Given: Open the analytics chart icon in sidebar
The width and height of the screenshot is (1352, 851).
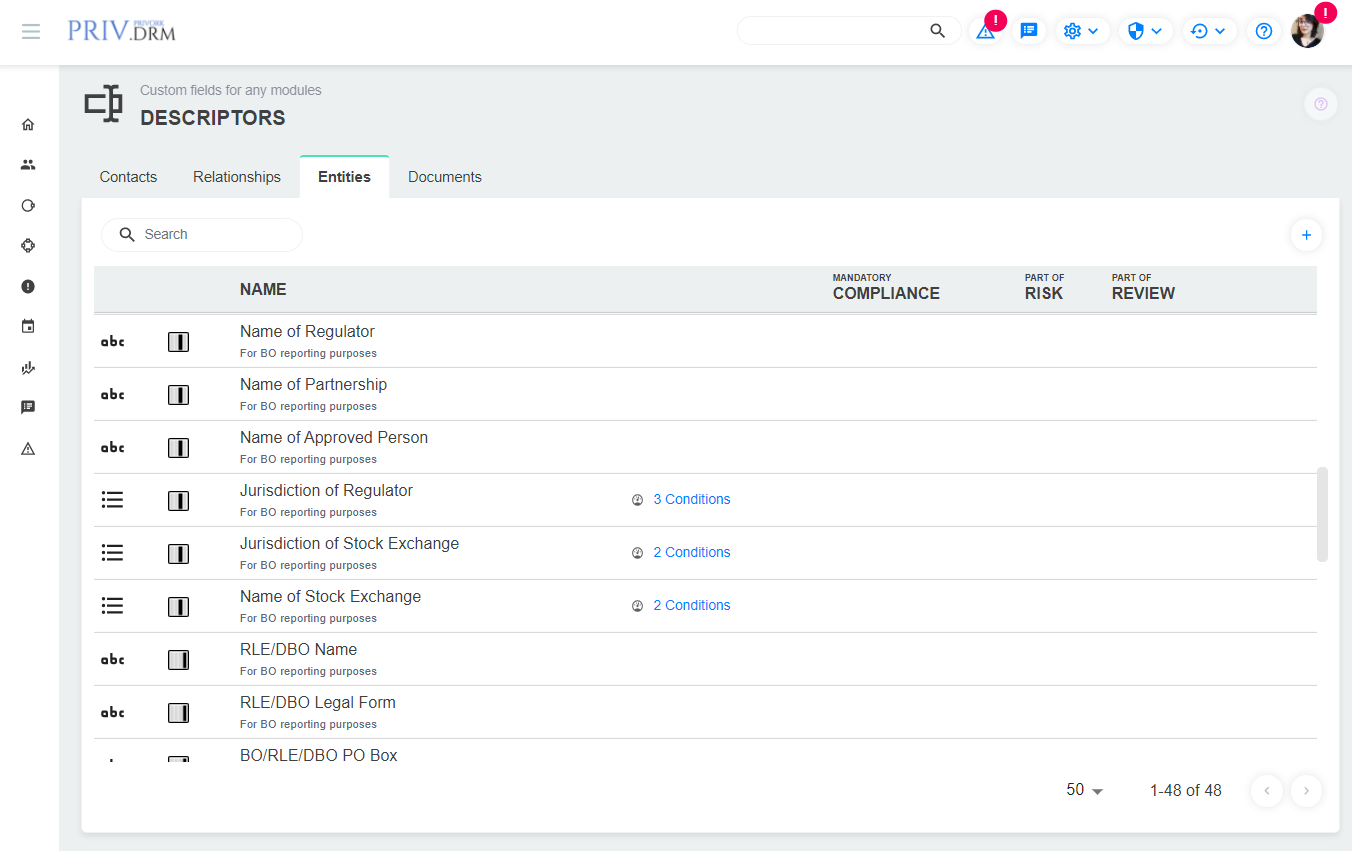Looking at the screenshot, I should point(28,368).
